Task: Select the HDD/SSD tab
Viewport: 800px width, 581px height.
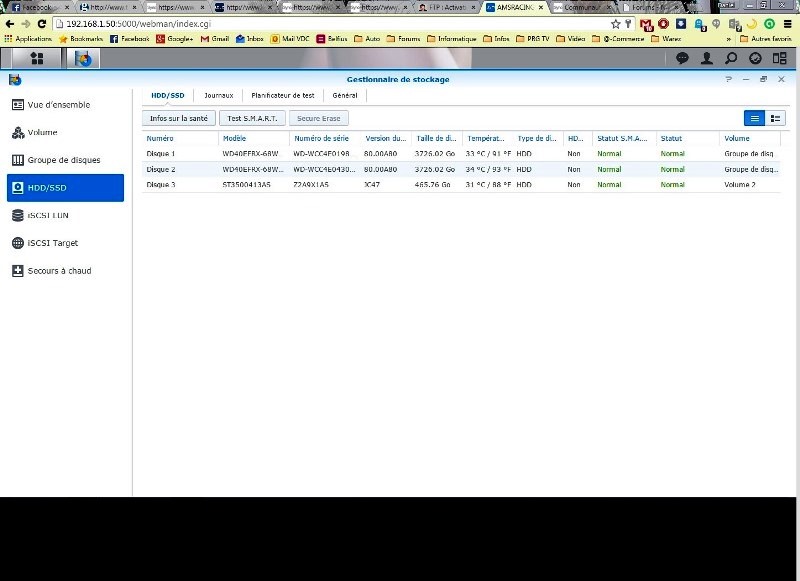Action: click(x=167, y=95)
